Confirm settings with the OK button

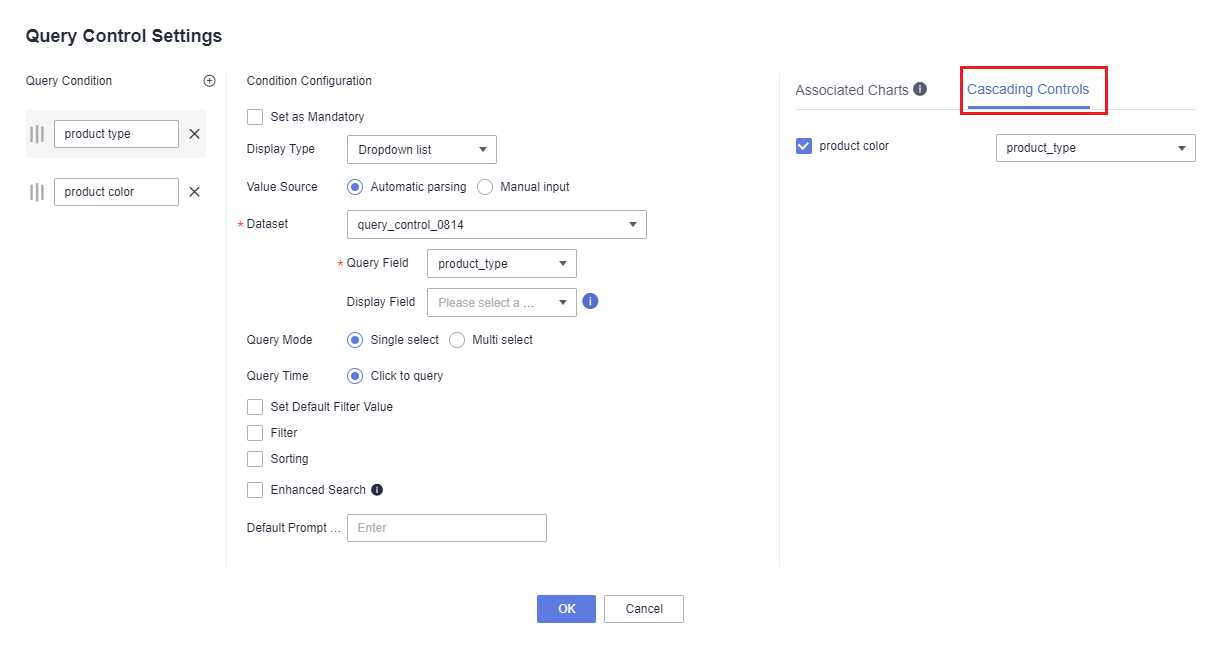click(x=566, y=609)
